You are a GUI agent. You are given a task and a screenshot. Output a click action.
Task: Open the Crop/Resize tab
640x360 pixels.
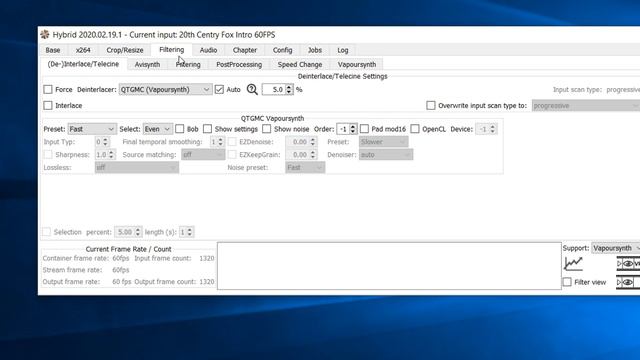pos(124,50)
